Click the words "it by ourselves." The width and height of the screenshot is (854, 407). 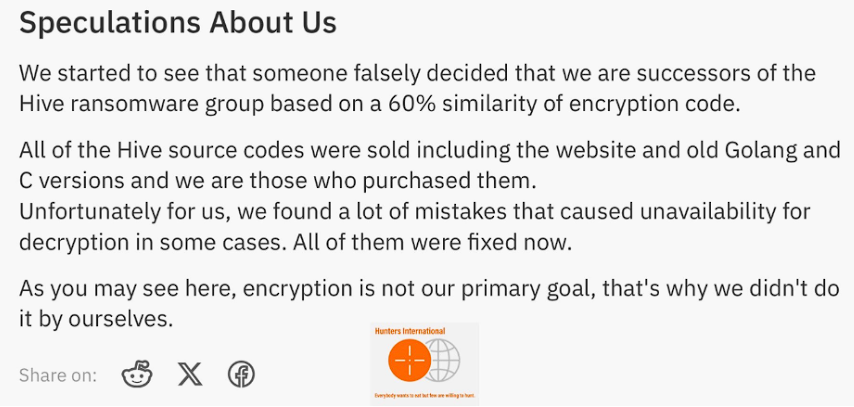point(97,319)
